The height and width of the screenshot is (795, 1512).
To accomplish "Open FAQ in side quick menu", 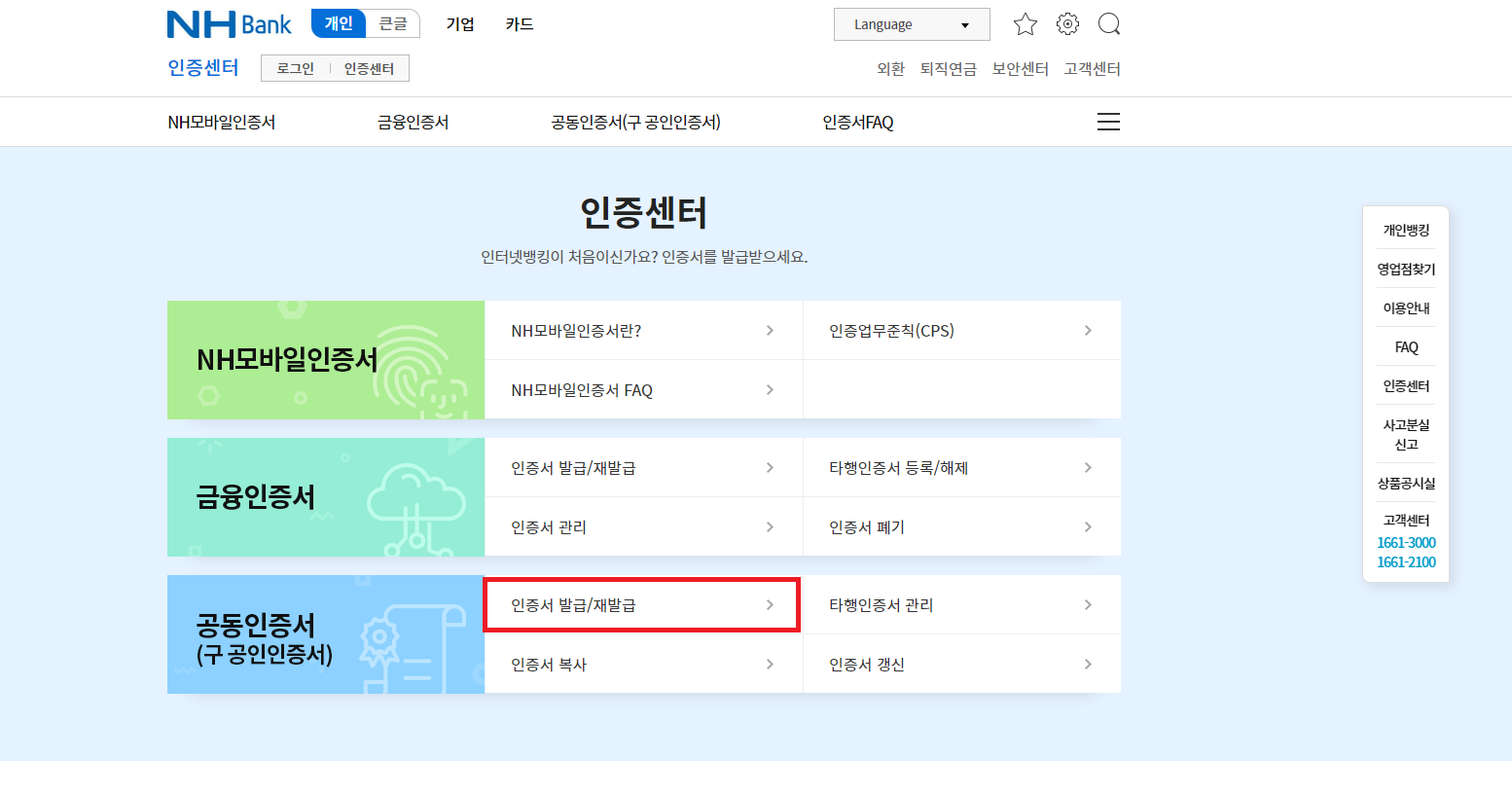I will 1406,347.
